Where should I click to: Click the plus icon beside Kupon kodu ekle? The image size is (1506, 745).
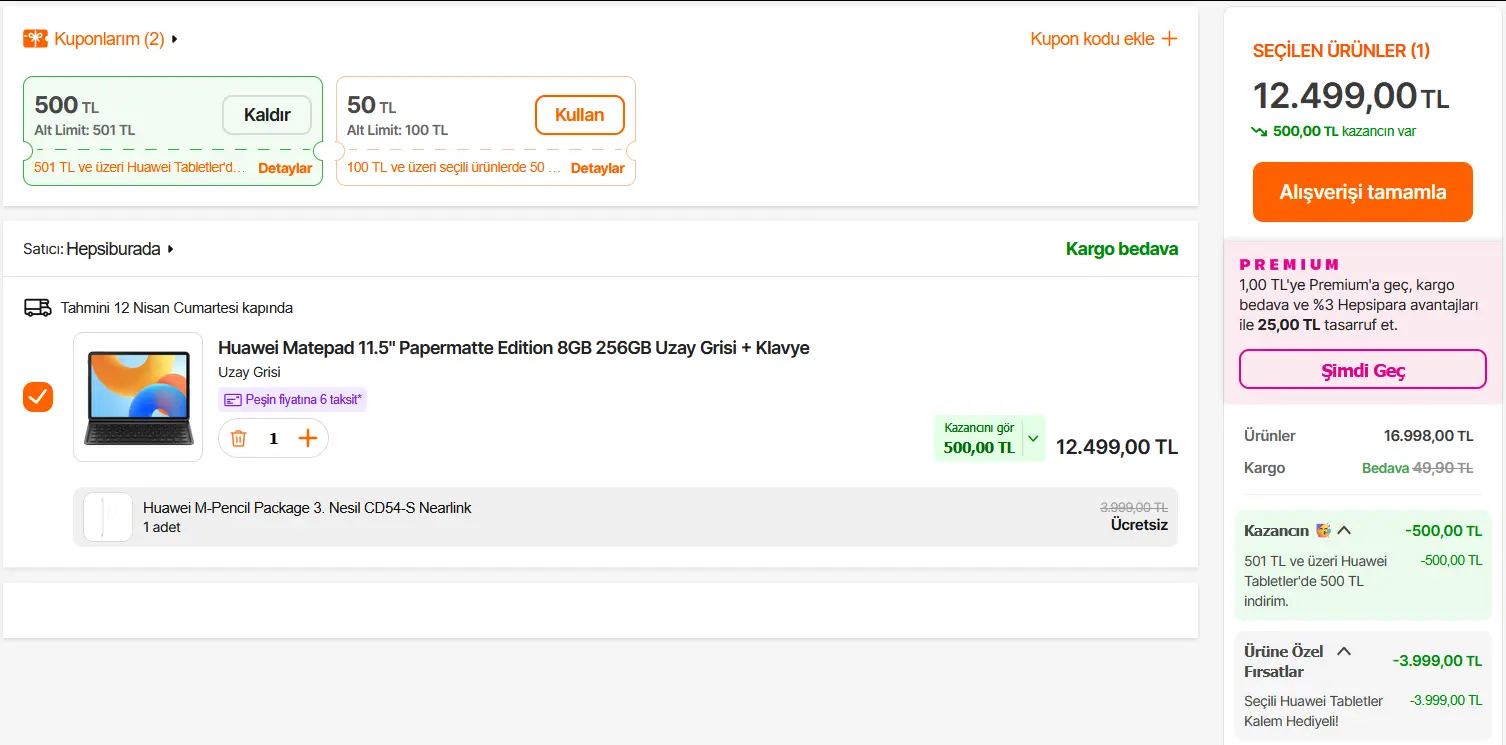(x=1169, y=39)
